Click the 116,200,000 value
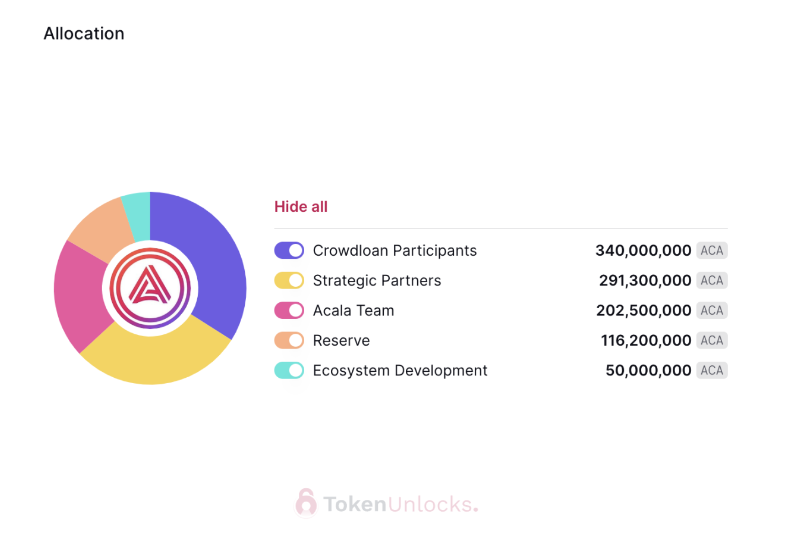The height and width of the screenshot is (536, 792). (x=646, y=340)
